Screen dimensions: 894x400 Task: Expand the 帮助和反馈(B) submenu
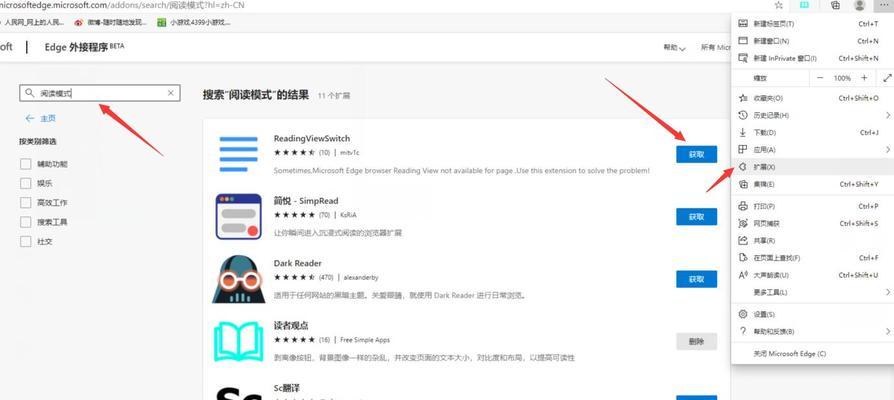coord(812,331)
